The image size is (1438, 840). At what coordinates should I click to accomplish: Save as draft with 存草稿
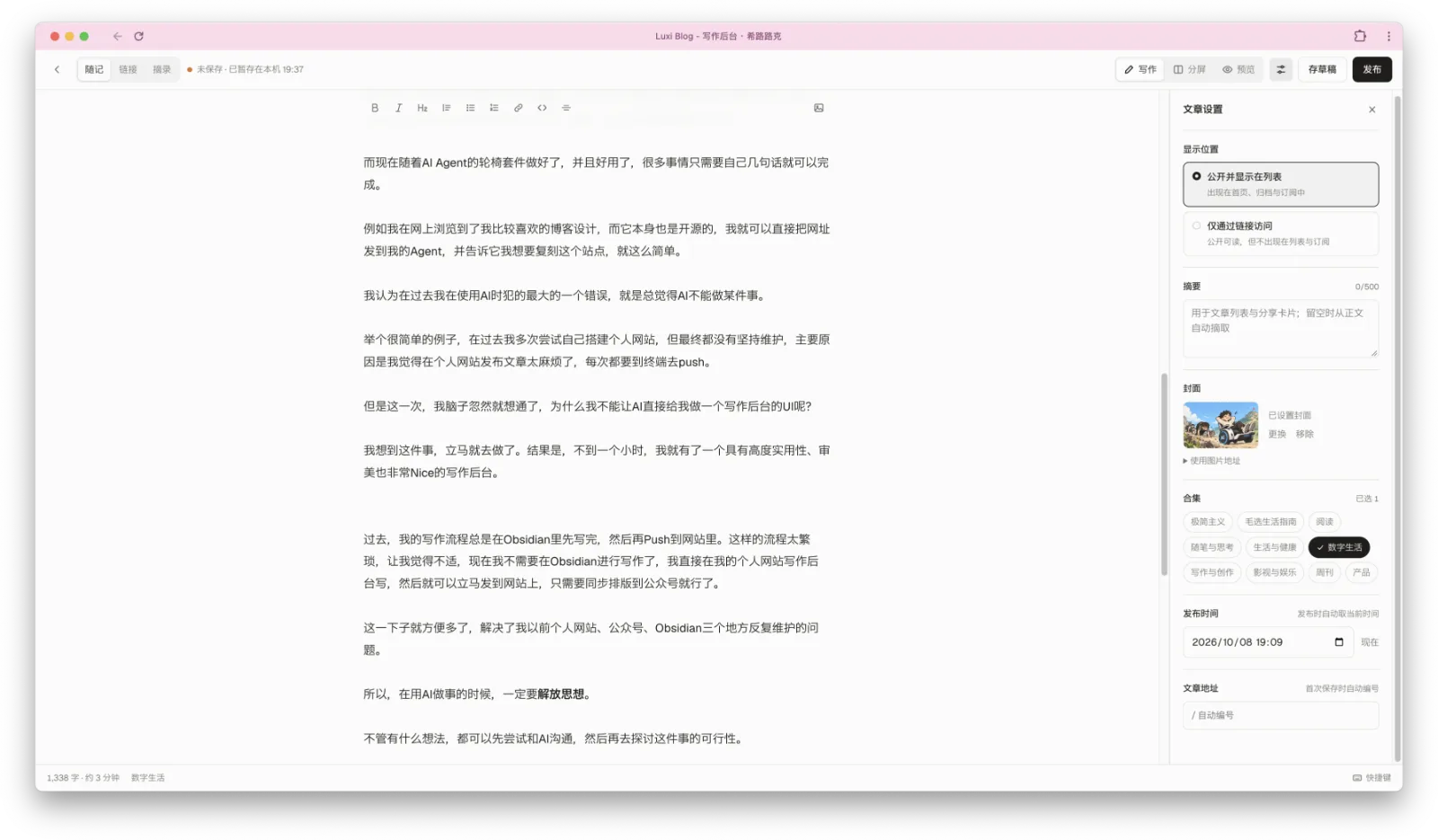point(1321,69)
